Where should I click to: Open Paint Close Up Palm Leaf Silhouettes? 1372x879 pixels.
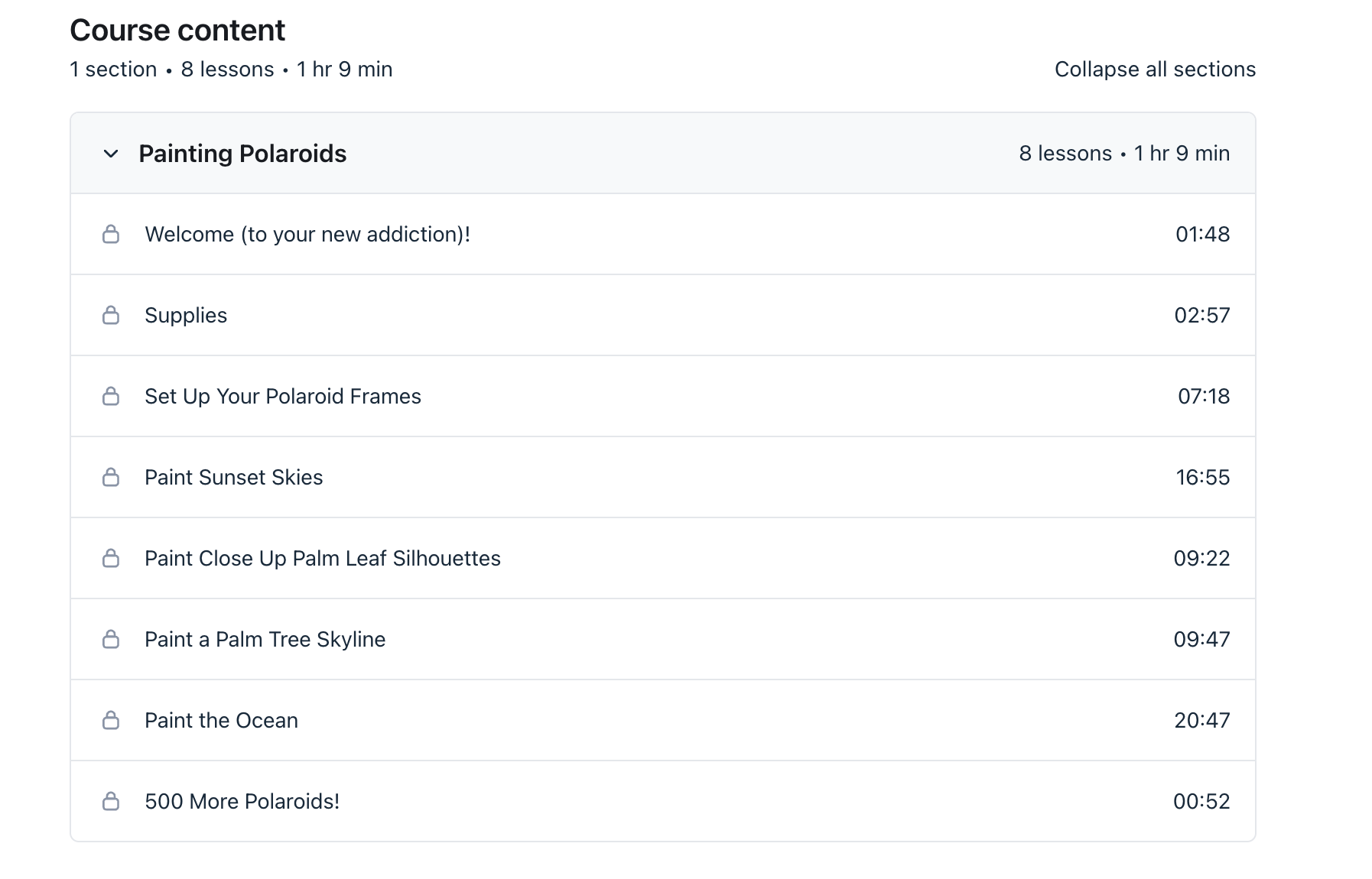coord(323,559)
